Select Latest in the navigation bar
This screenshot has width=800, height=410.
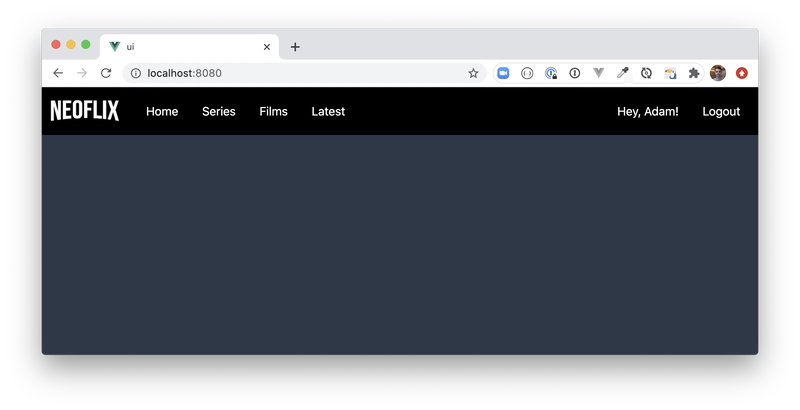pyautogui.click(x=328, y=112)
